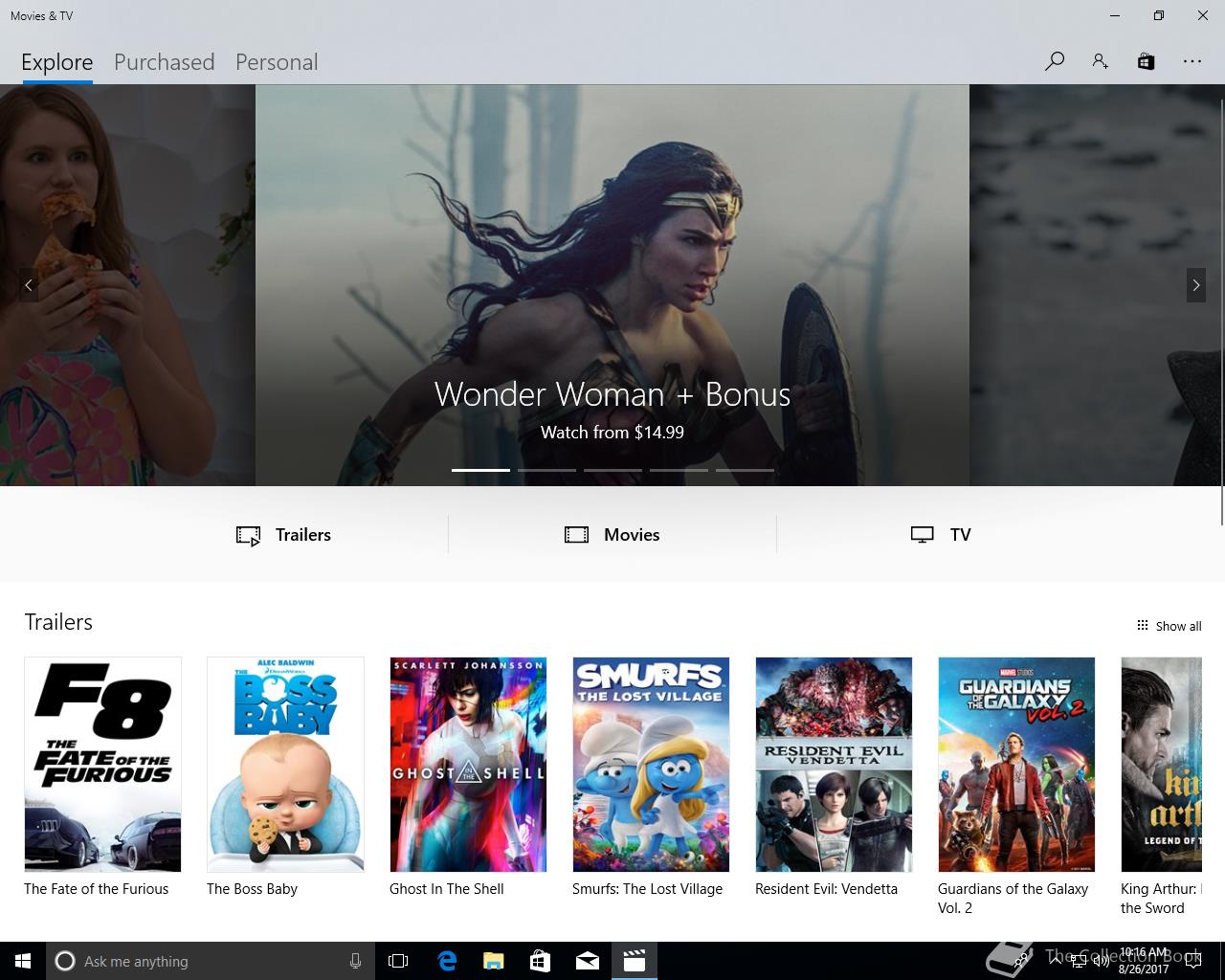The height and width of the screenshot is (980, 1225).
Task: Click the account sign-in person icon
Action: point(1100,61)
